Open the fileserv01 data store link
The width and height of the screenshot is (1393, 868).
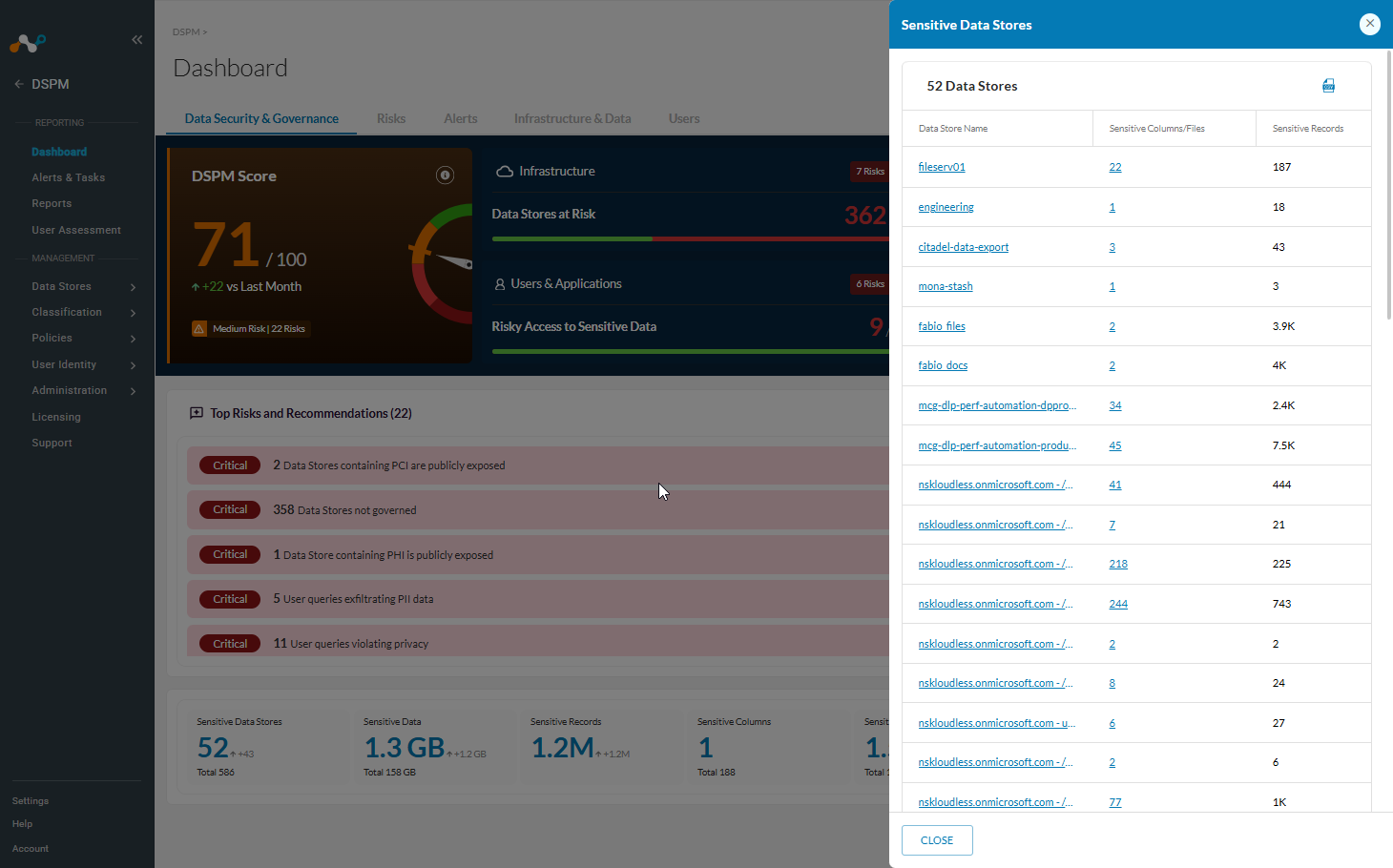coord(942,167)
